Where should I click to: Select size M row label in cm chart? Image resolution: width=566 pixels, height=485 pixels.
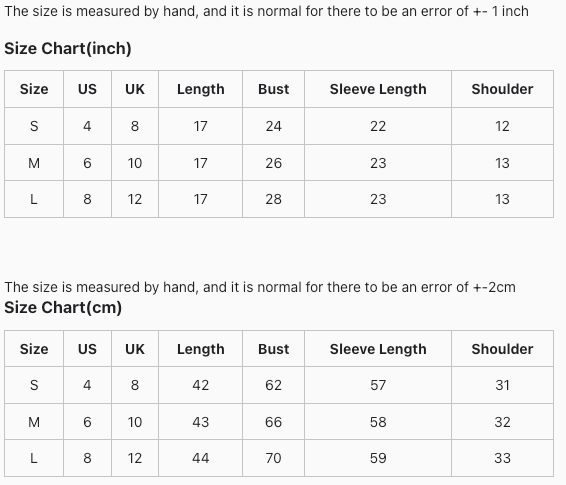point(34,422)
